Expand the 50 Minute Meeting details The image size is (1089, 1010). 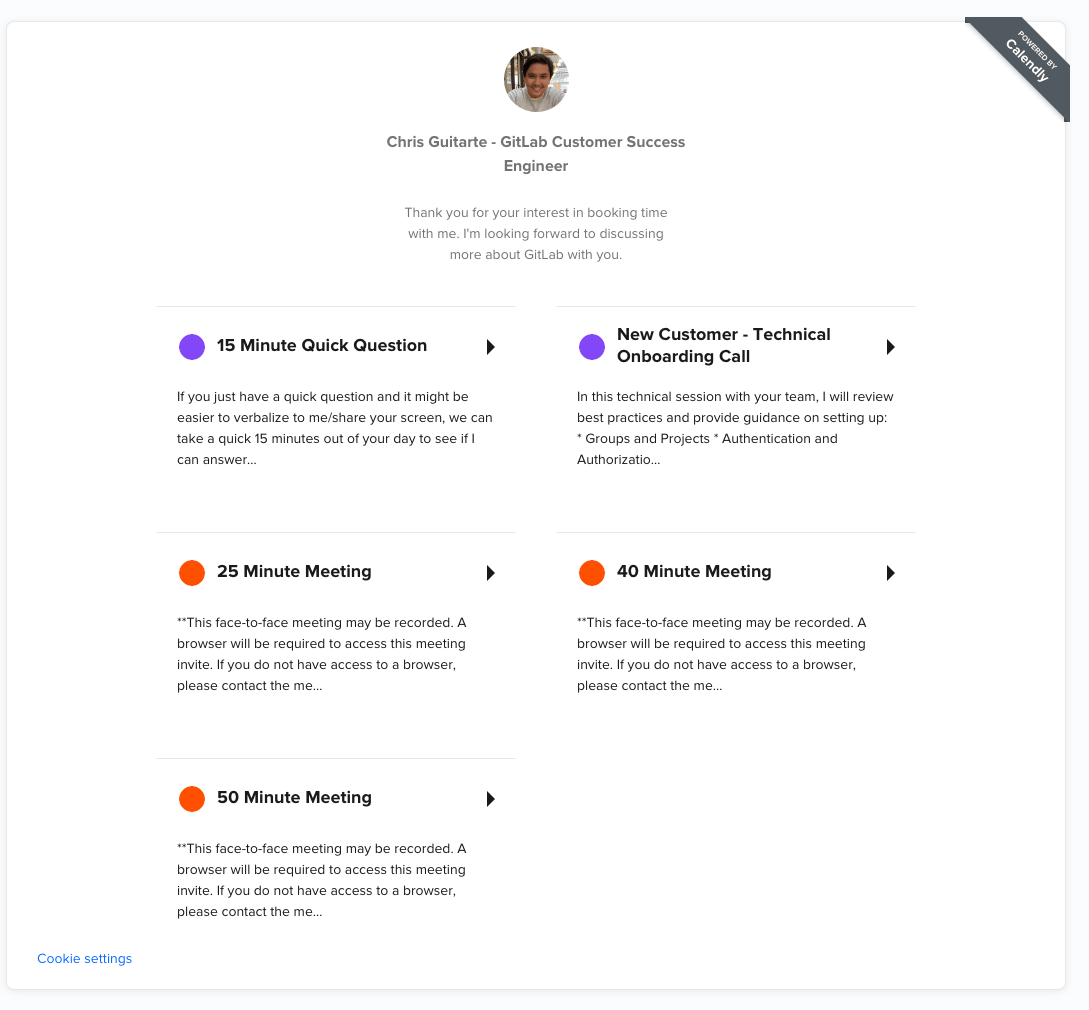[490, 799]
